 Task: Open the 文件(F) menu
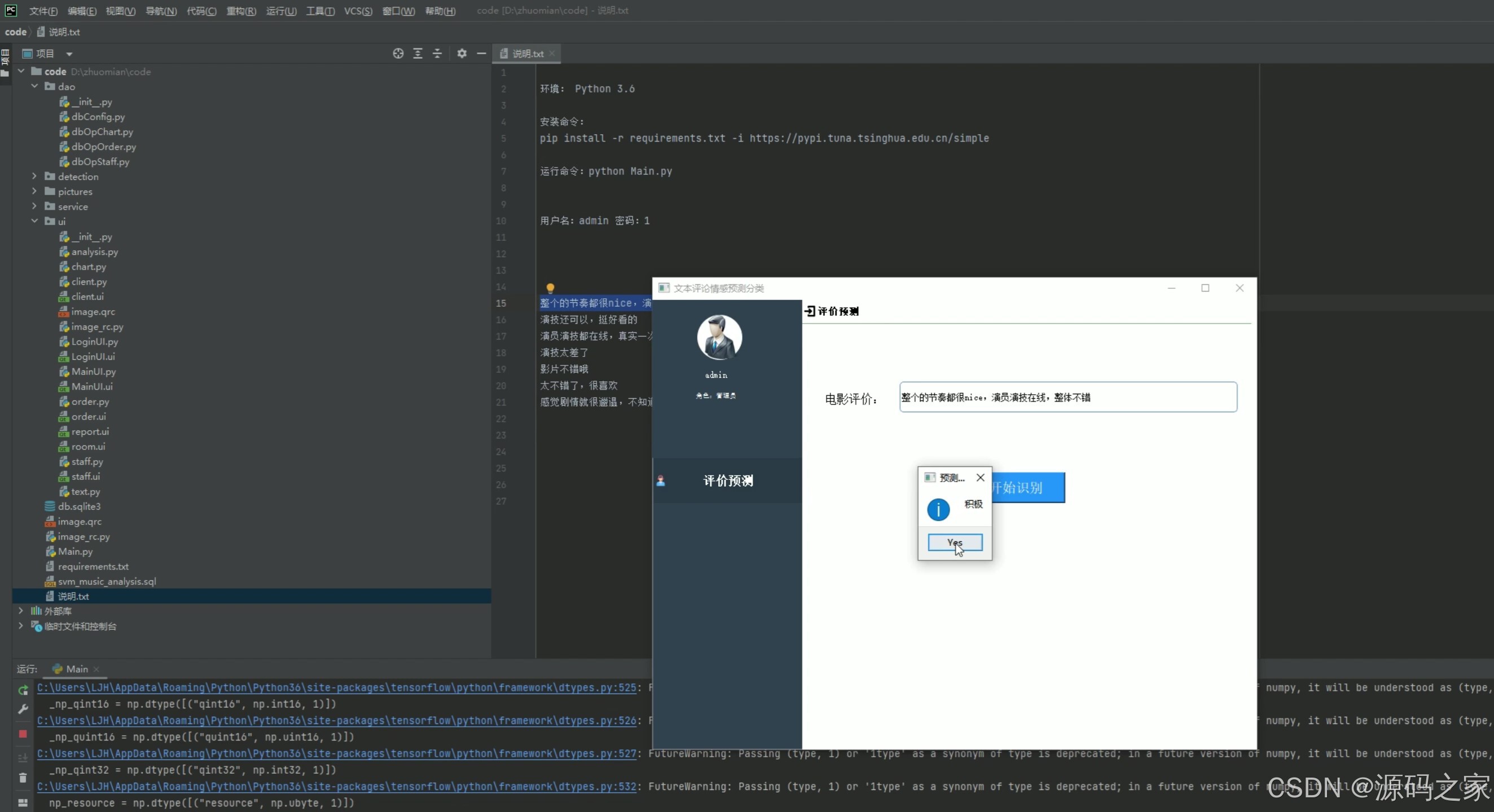(x=43, y=11)
